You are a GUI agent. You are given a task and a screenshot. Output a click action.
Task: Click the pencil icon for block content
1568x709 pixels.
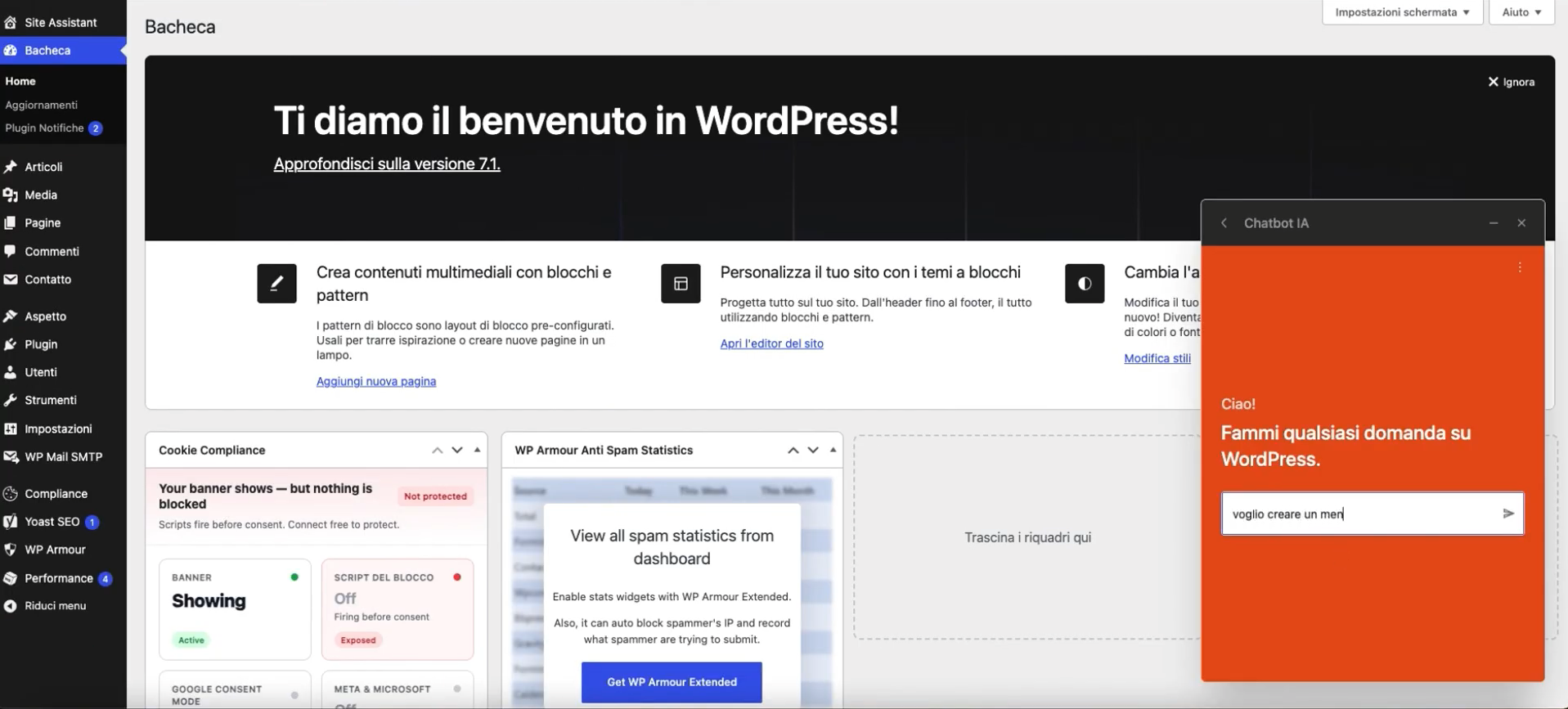pyautogui.click(x=276, y=284)
